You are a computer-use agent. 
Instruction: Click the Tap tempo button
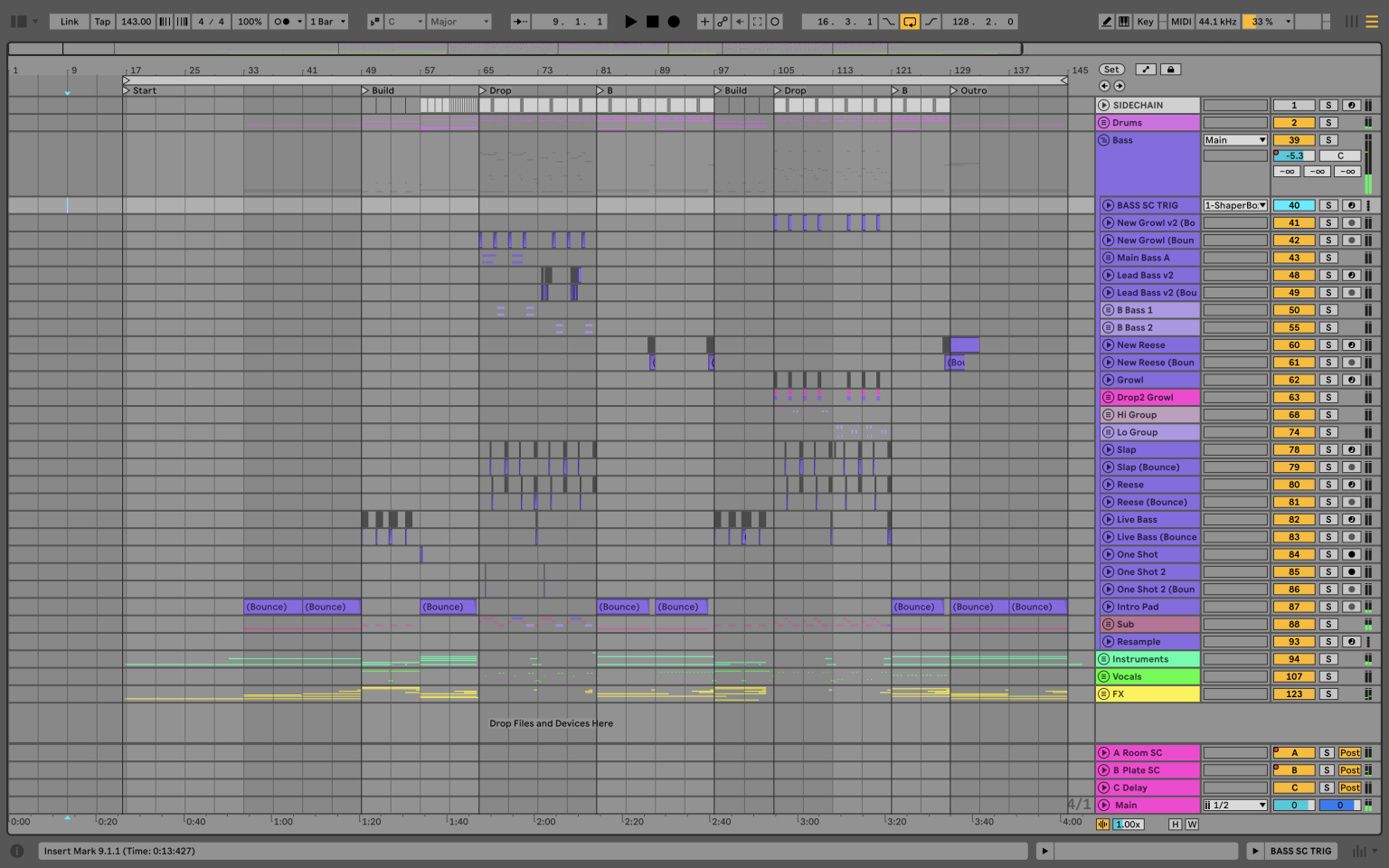click(x=100, y=21)
